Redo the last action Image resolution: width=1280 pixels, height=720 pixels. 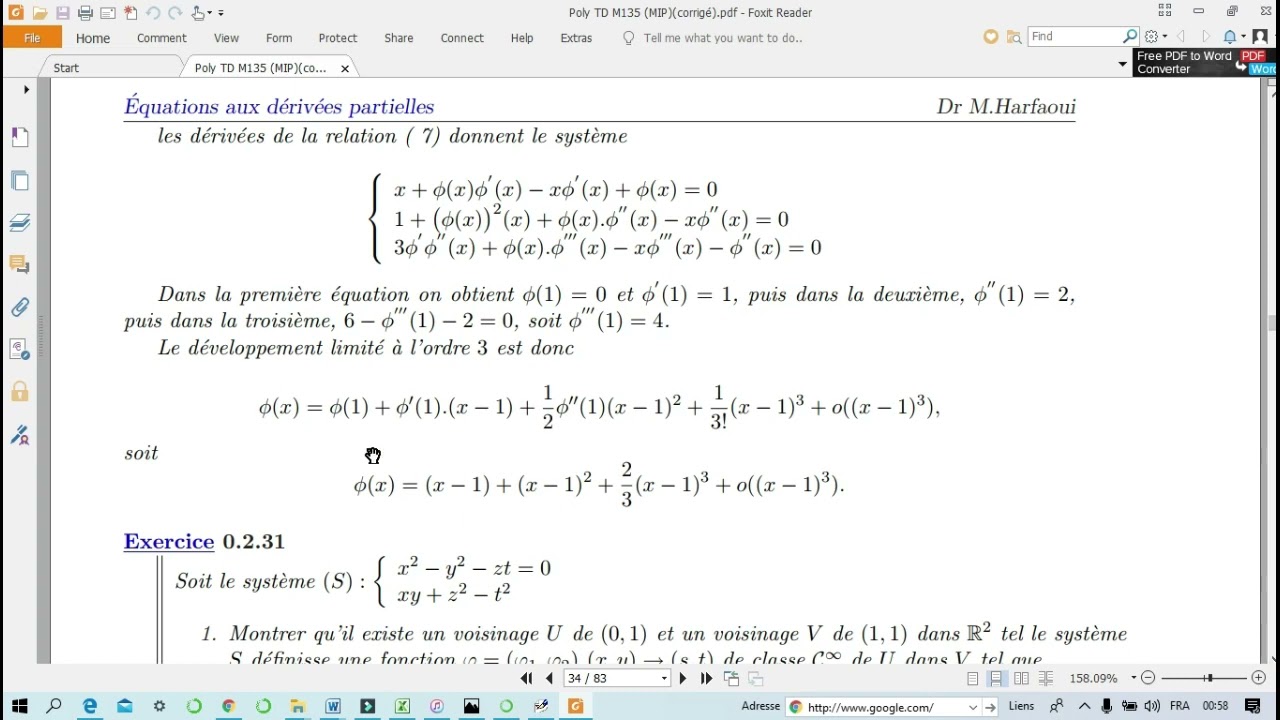175,13
